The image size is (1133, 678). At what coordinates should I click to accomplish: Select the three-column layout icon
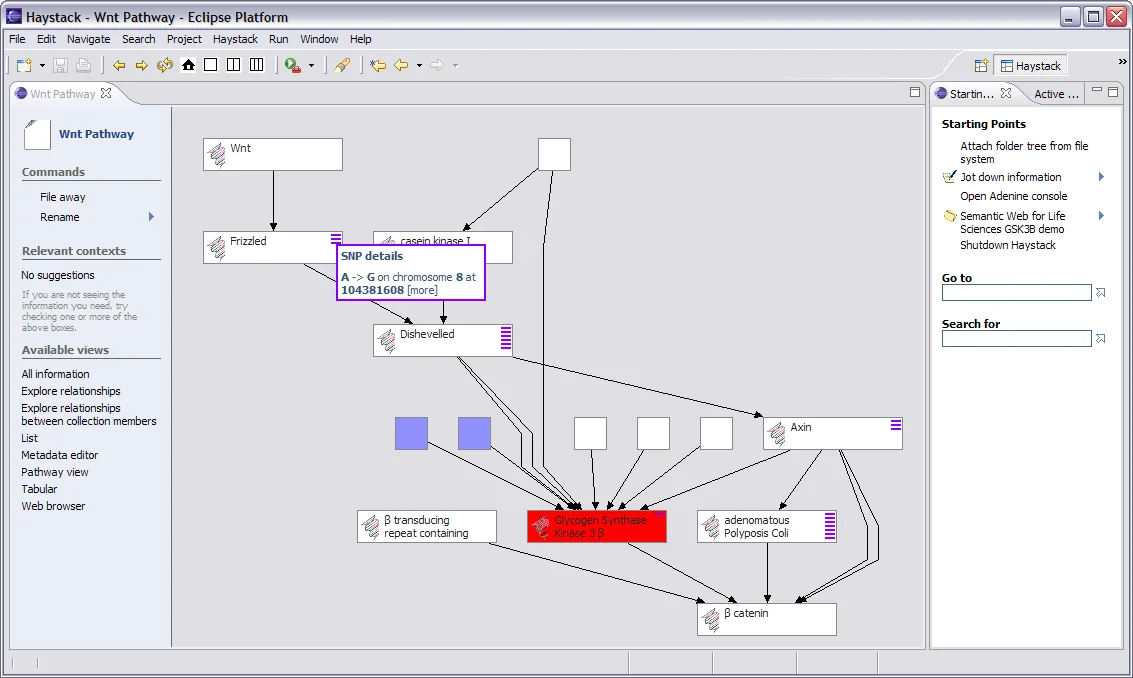coord(257,65)
